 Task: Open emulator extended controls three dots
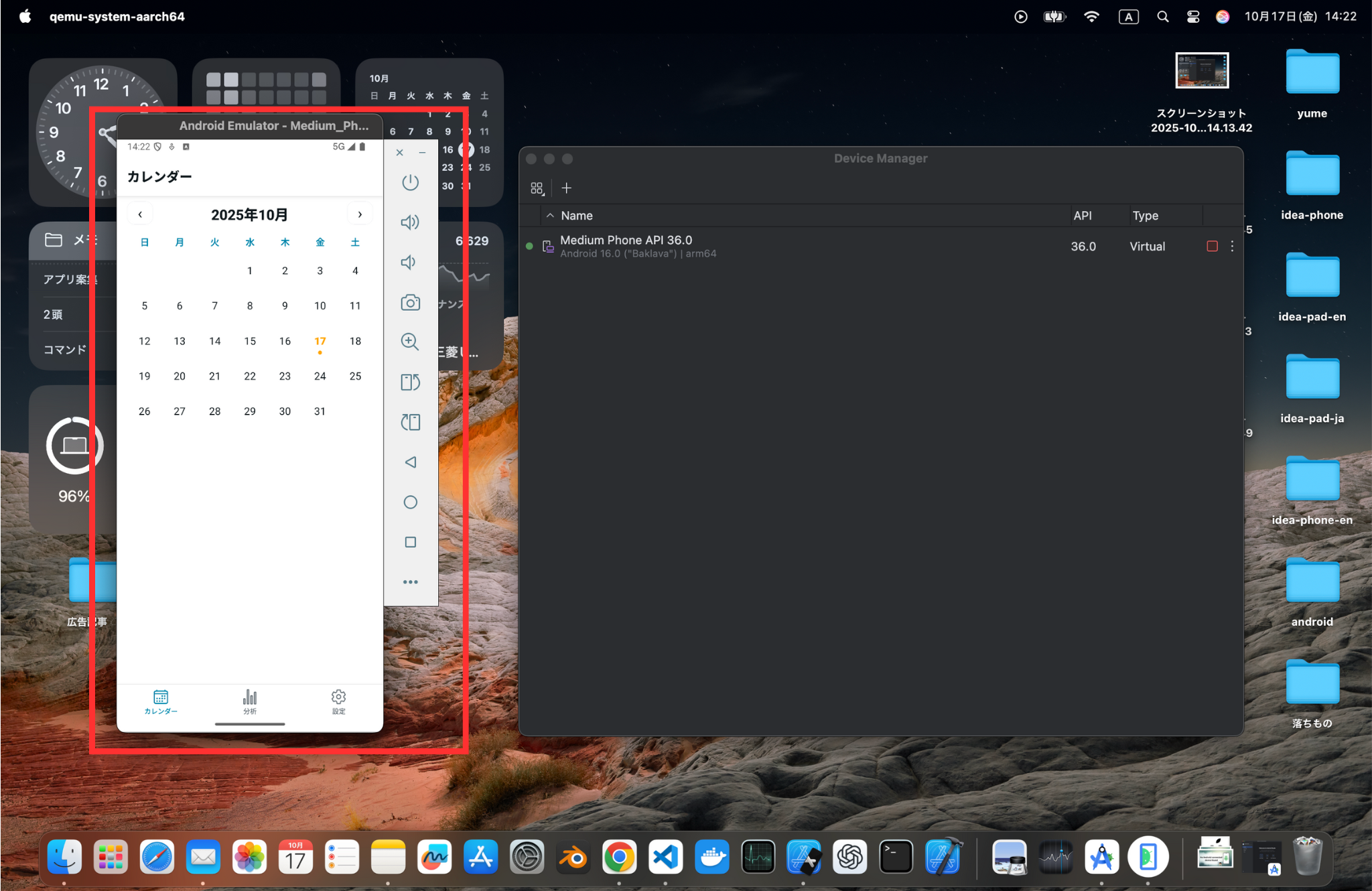(x=410, y=581)
